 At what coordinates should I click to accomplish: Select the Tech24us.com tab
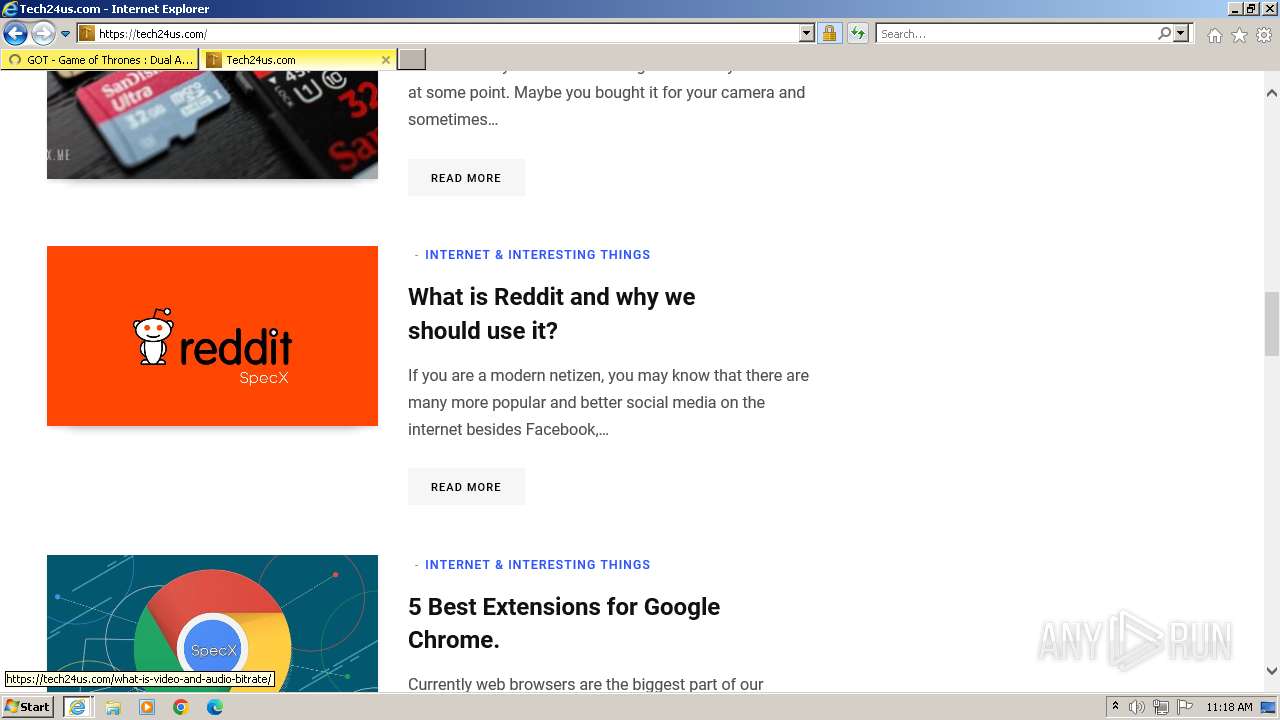coord(290,60)
